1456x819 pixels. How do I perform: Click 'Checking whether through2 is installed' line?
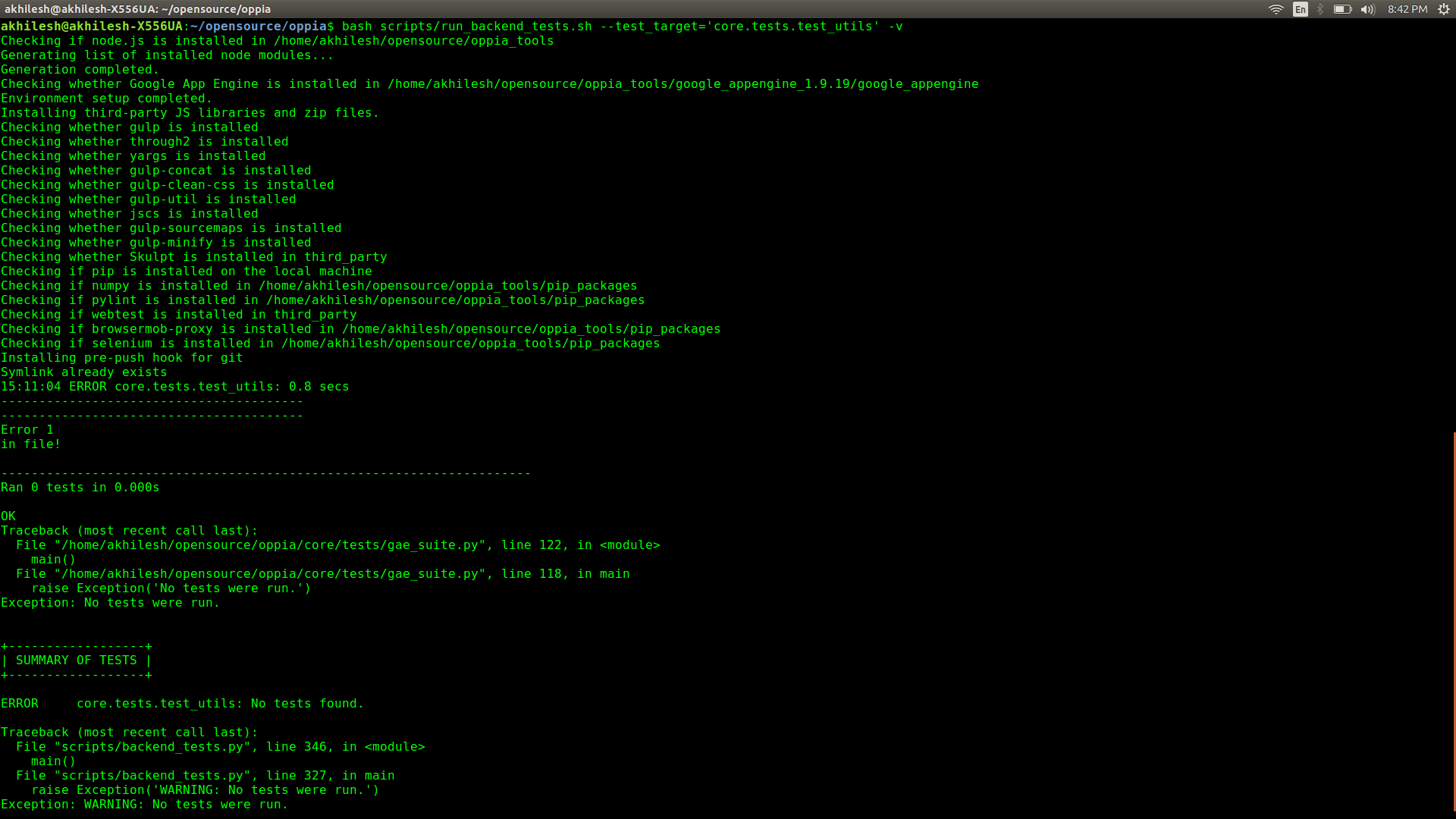pyautogui.click(x=145, y=142)
